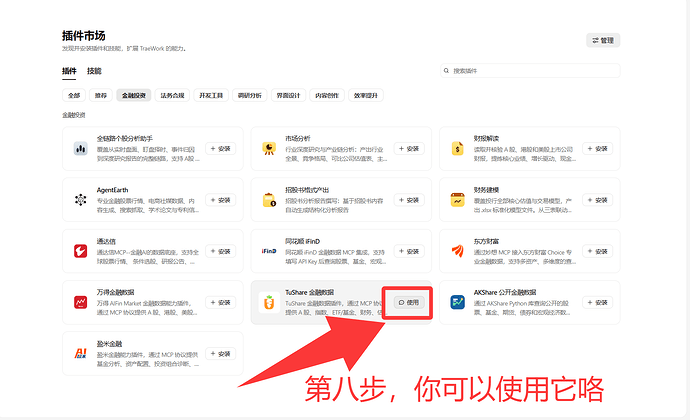Filter by the 内容创作 category chip
This screenshot has width=690, height=420.
327,95
